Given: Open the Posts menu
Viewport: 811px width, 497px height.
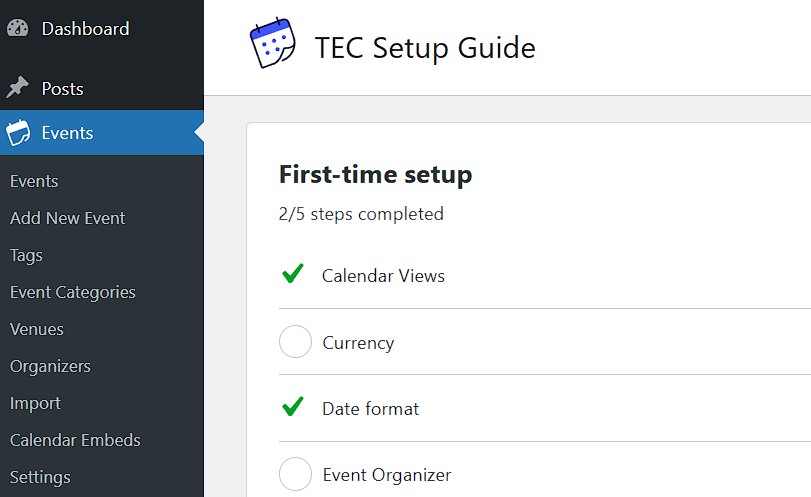Looking at the screenshot, I should click(62, 89).
